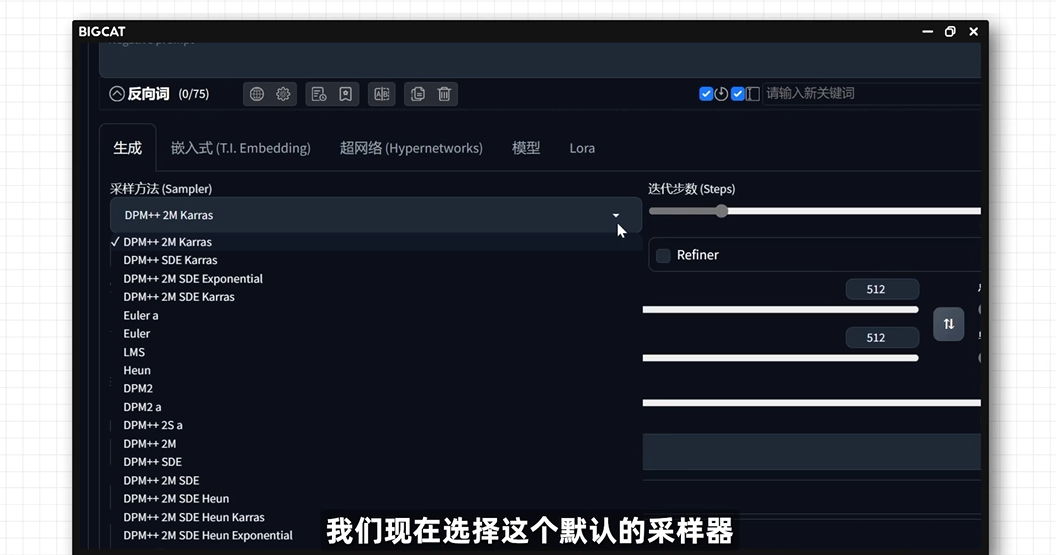This screenshot has height=555, width=1056.
Task: Toggle the checkbox beside the clock icon
Action: pyautogui.click(x=706, y=94)
